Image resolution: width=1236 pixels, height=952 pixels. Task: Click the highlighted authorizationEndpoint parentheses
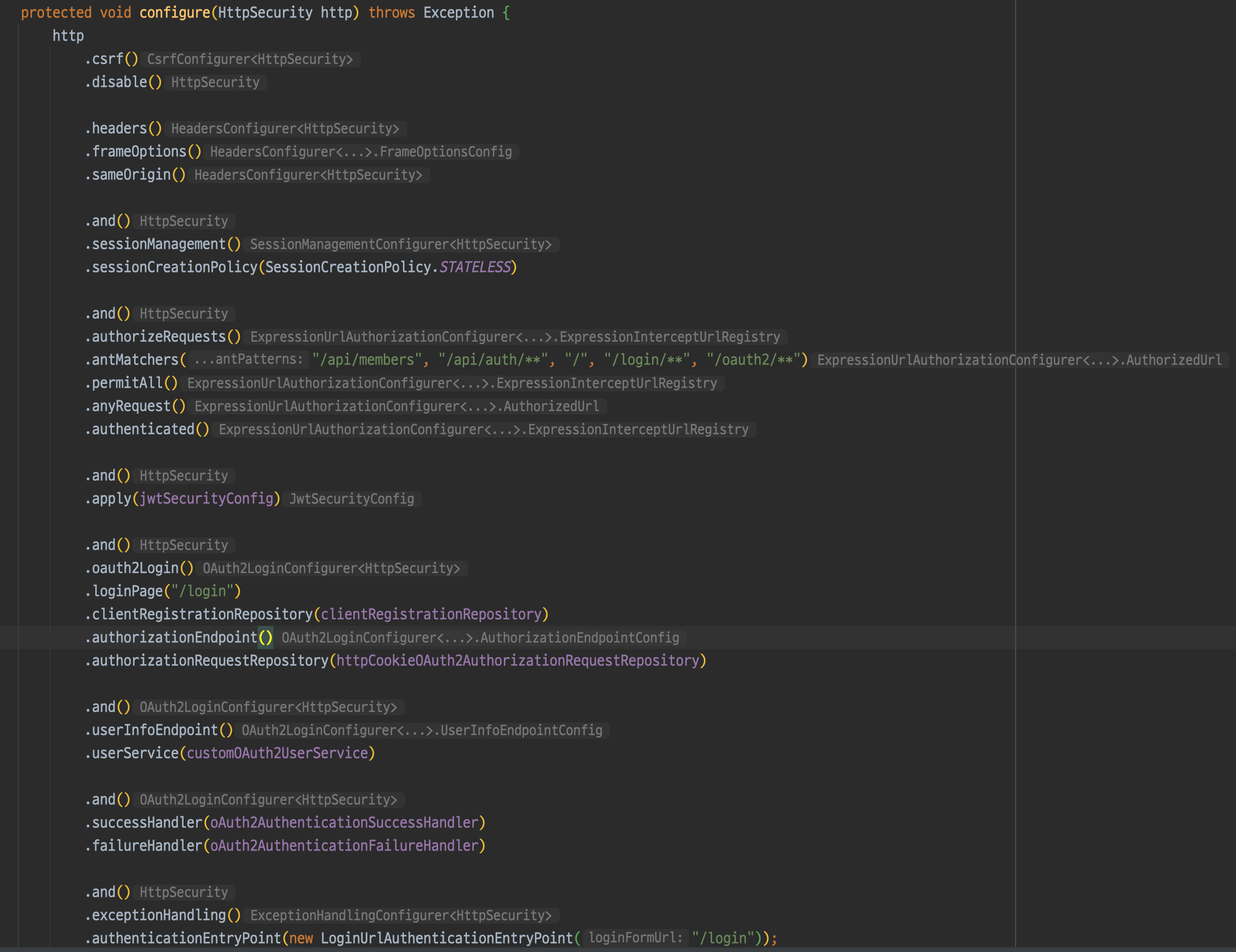pos(266,638)
